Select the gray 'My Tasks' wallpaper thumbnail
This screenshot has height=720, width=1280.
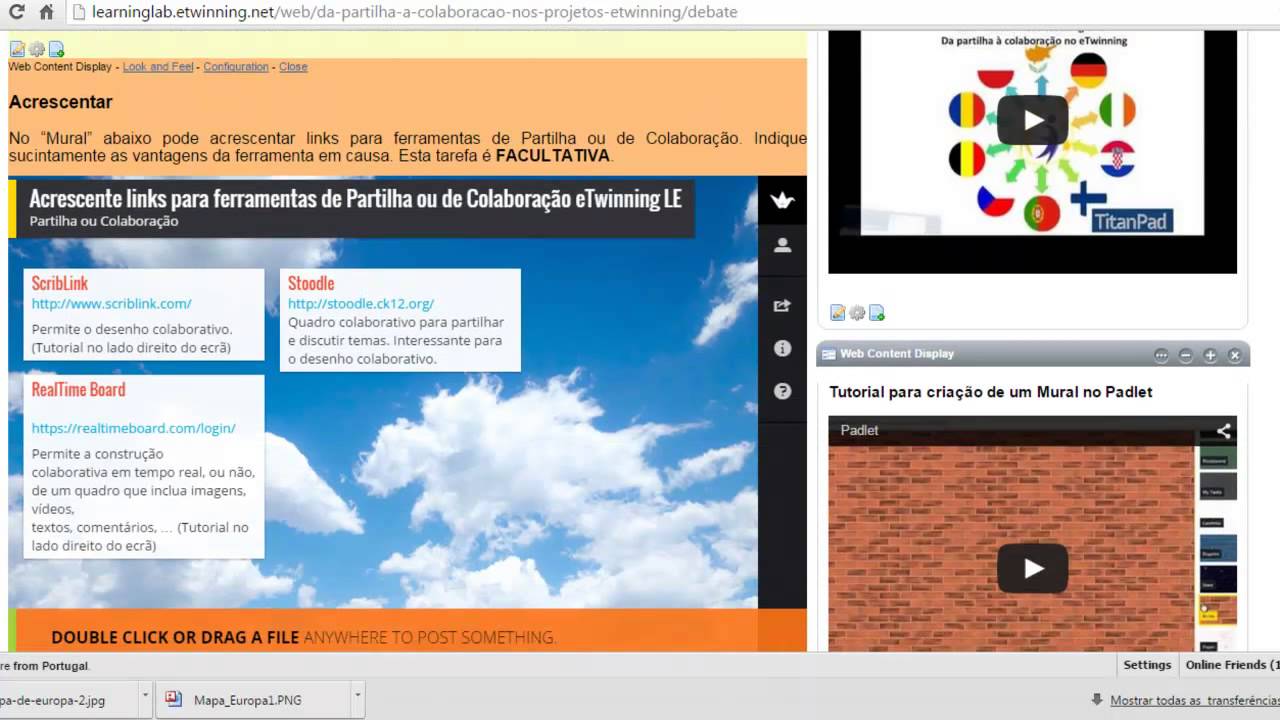[1218, 487]
